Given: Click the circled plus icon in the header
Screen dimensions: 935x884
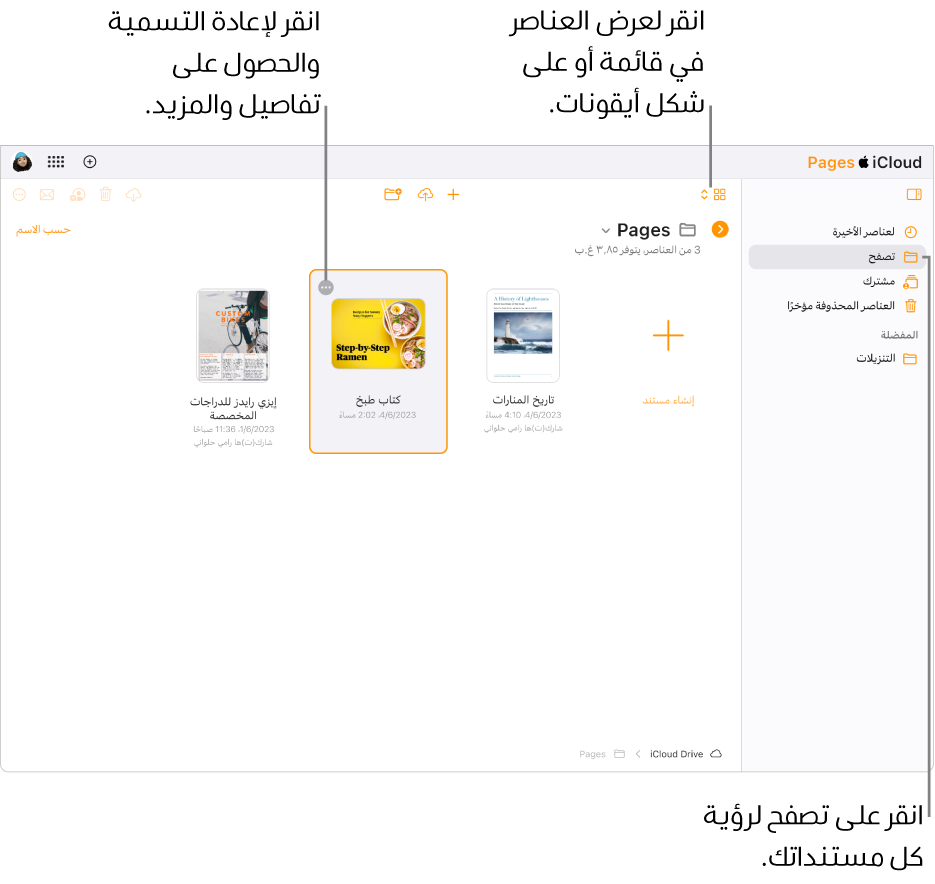Looking at the screenshot, I should coord(90,162).
